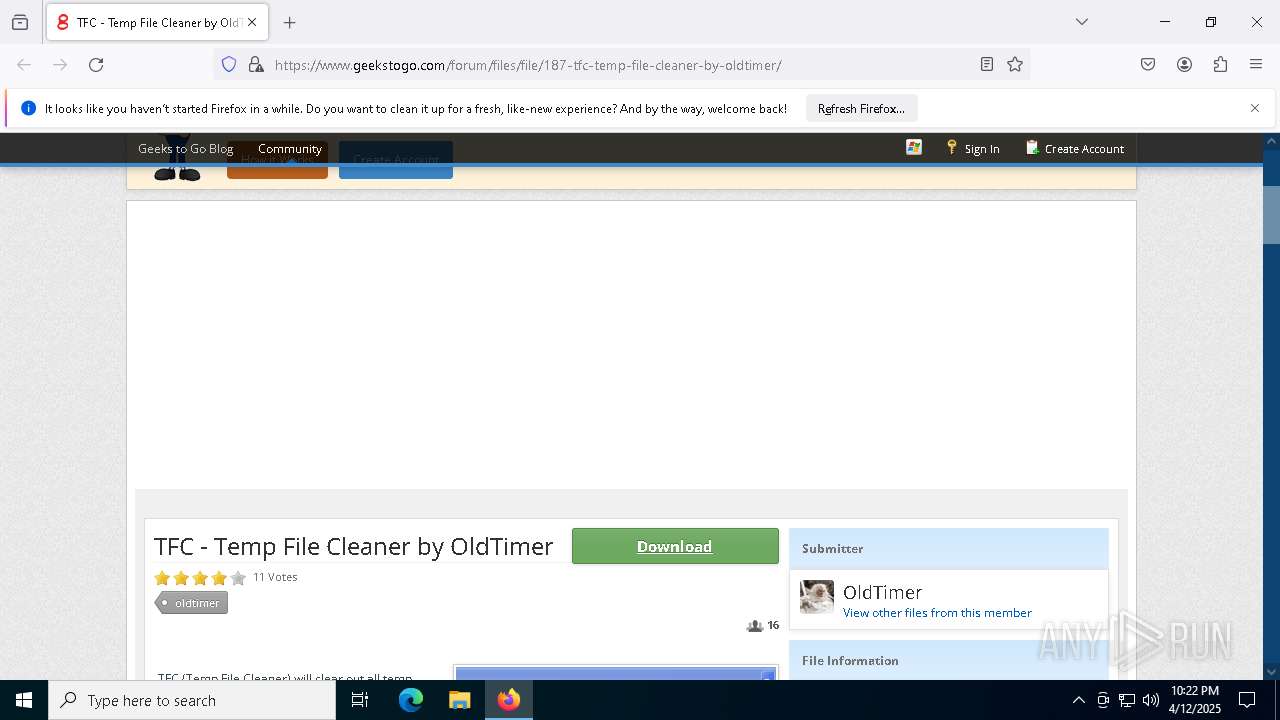Open the OldTimer submitter profile name
The width and height of the screenshot is (1280, 720).
click(882, 592)
